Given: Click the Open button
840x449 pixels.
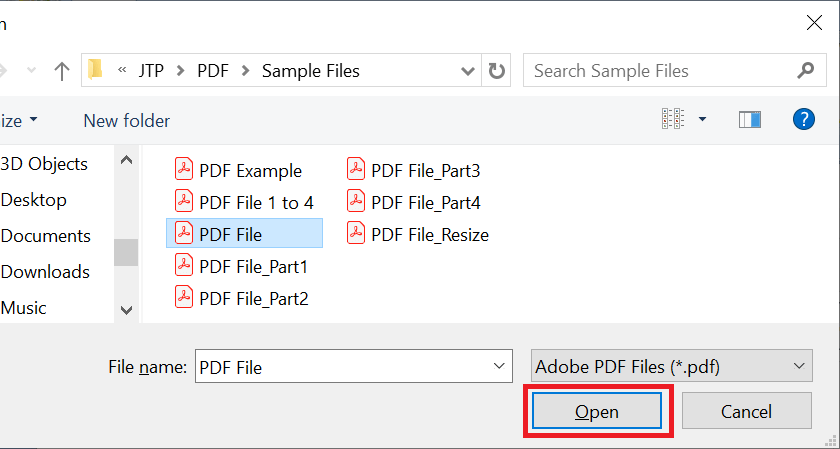Looking at the screenshot, I should [x=597, y=411].
